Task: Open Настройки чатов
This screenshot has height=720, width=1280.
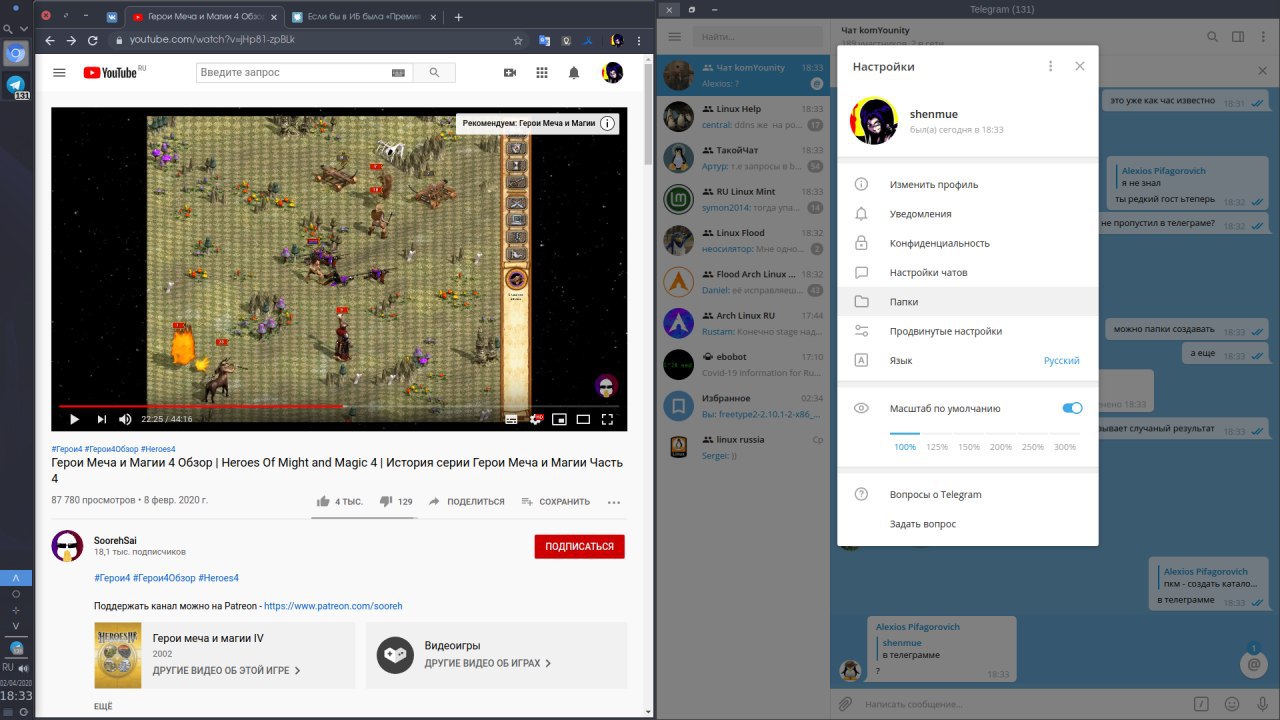Action: coord(967,272)
